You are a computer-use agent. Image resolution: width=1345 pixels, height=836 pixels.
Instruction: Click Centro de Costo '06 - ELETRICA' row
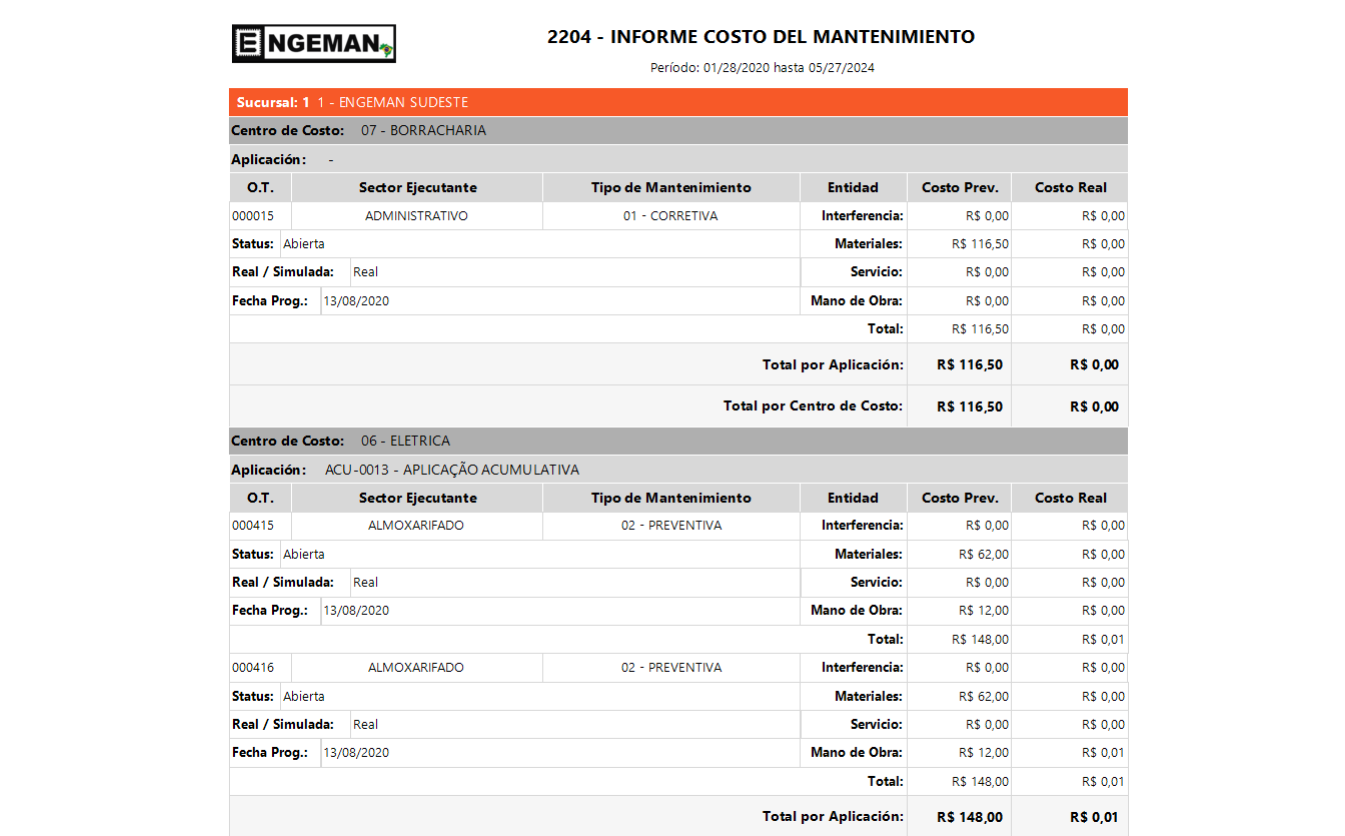pos(679,441)
